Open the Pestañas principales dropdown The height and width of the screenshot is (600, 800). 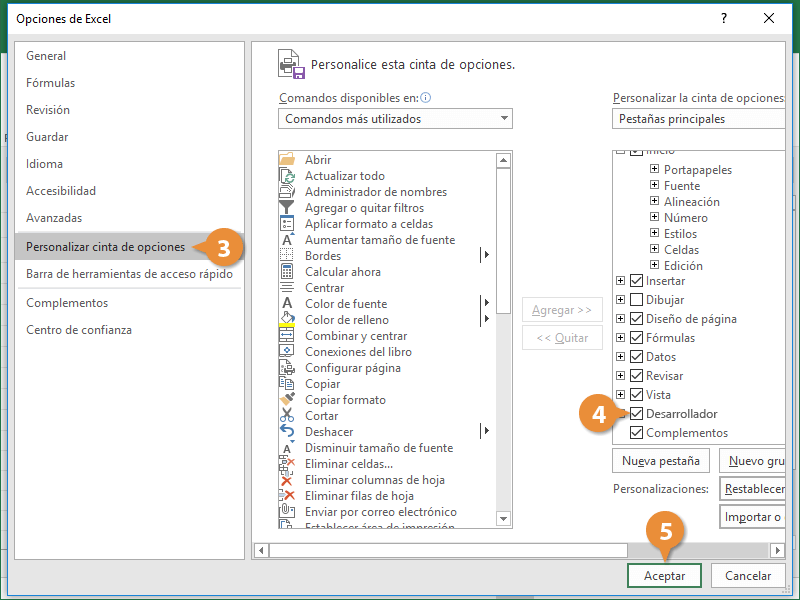[698, 118]
